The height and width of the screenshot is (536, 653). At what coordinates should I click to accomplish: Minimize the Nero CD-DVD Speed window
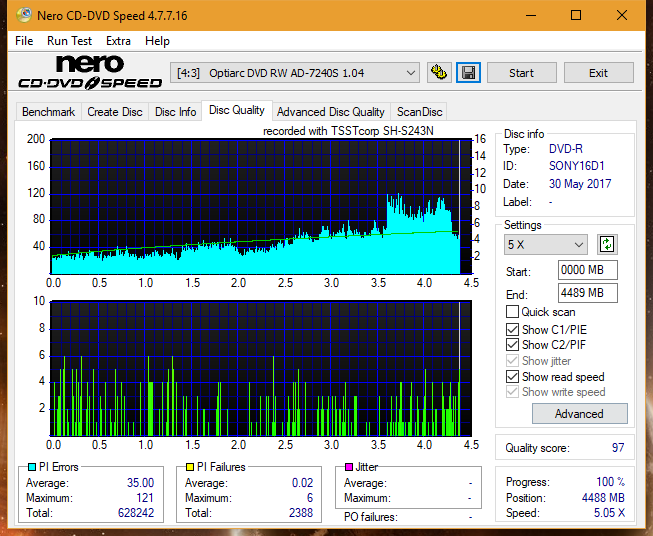[x=531, y=15]
